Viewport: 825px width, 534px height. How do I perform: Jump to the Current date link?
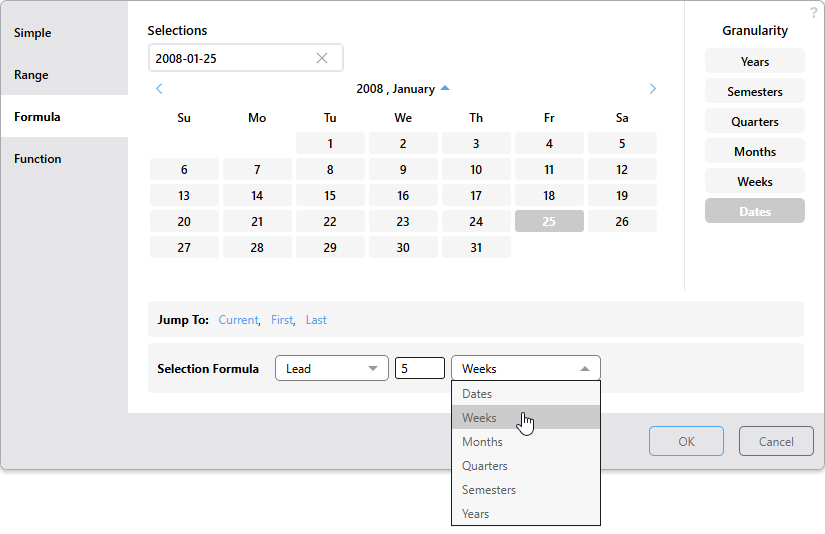(x=238, y=320)
